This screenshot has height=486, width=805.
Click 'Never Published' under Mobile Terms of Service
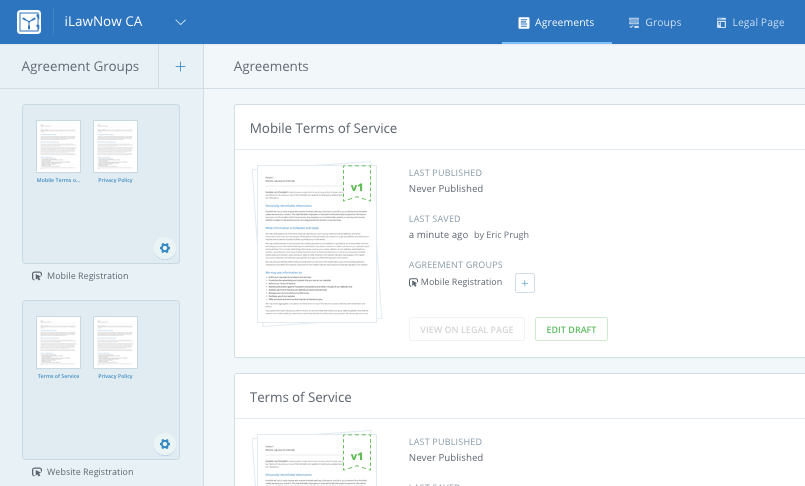[446, 188]
